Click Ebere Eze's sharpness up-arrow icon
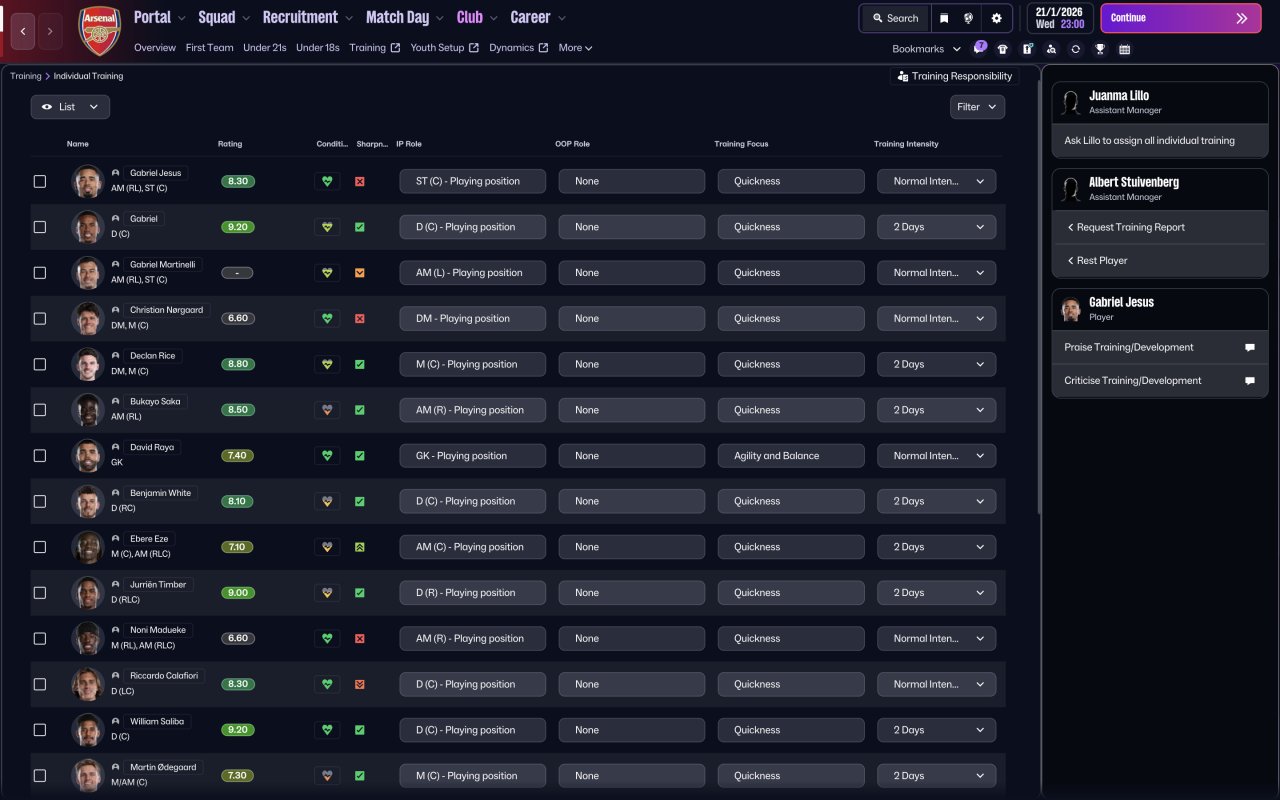 point(360,547)
